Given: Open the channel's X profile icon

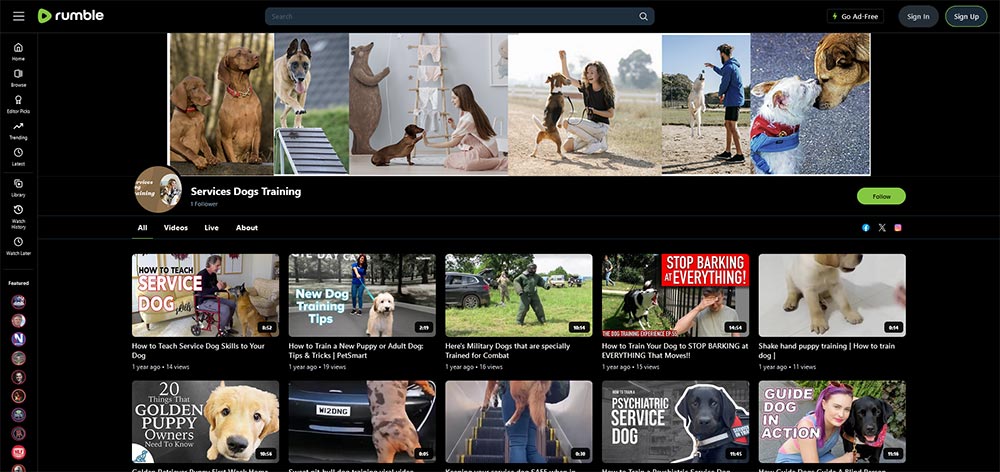Looking at the screenshot, I should click(x=882, y=228).
